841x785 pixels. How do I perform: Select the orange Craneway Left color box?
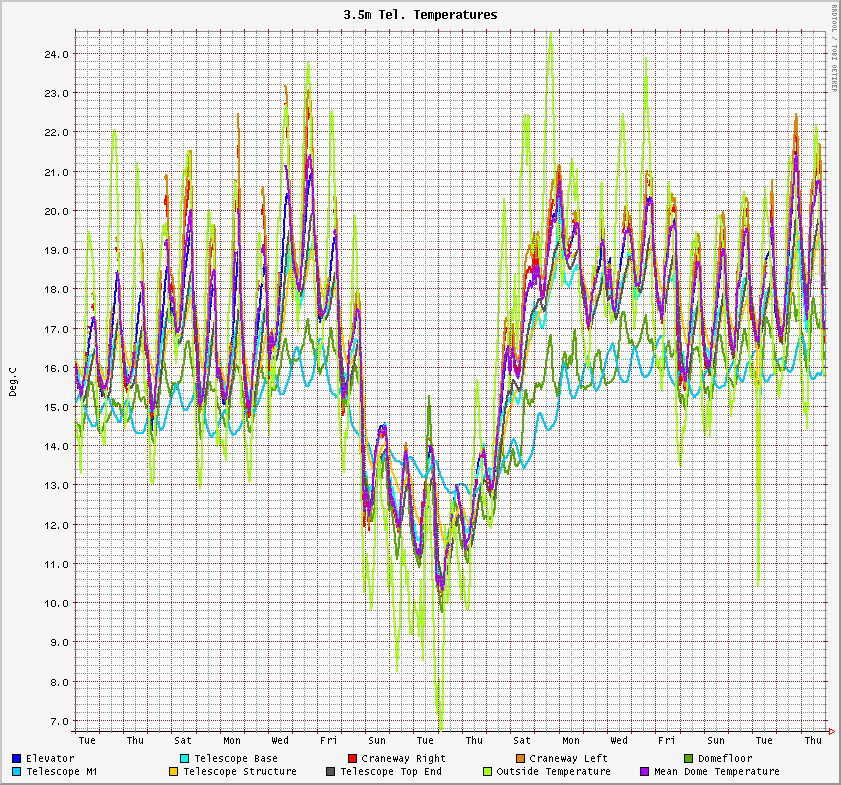520,759
